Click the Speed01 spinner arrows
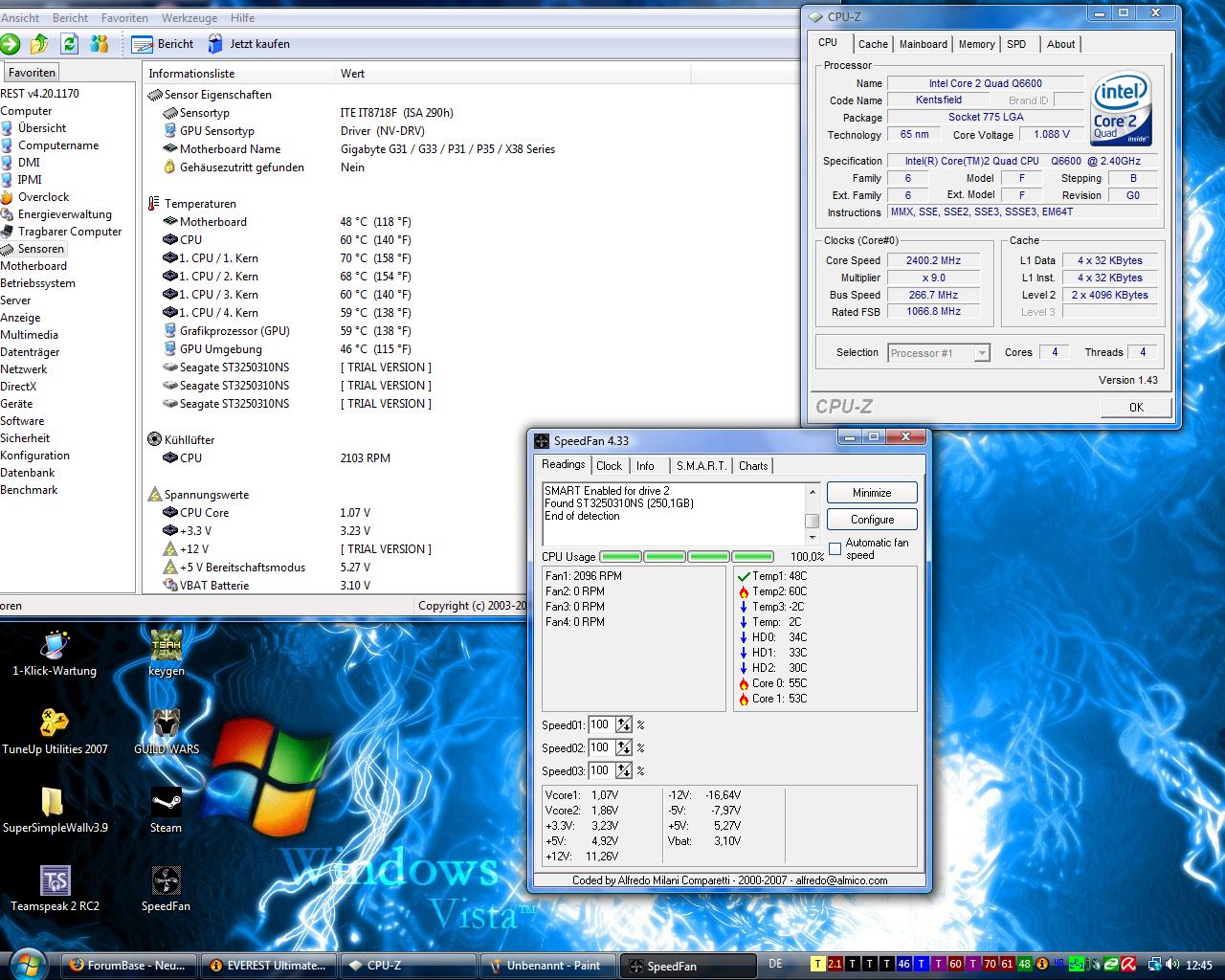Viewport: 1225px width, 980px height. click(624, 724)
